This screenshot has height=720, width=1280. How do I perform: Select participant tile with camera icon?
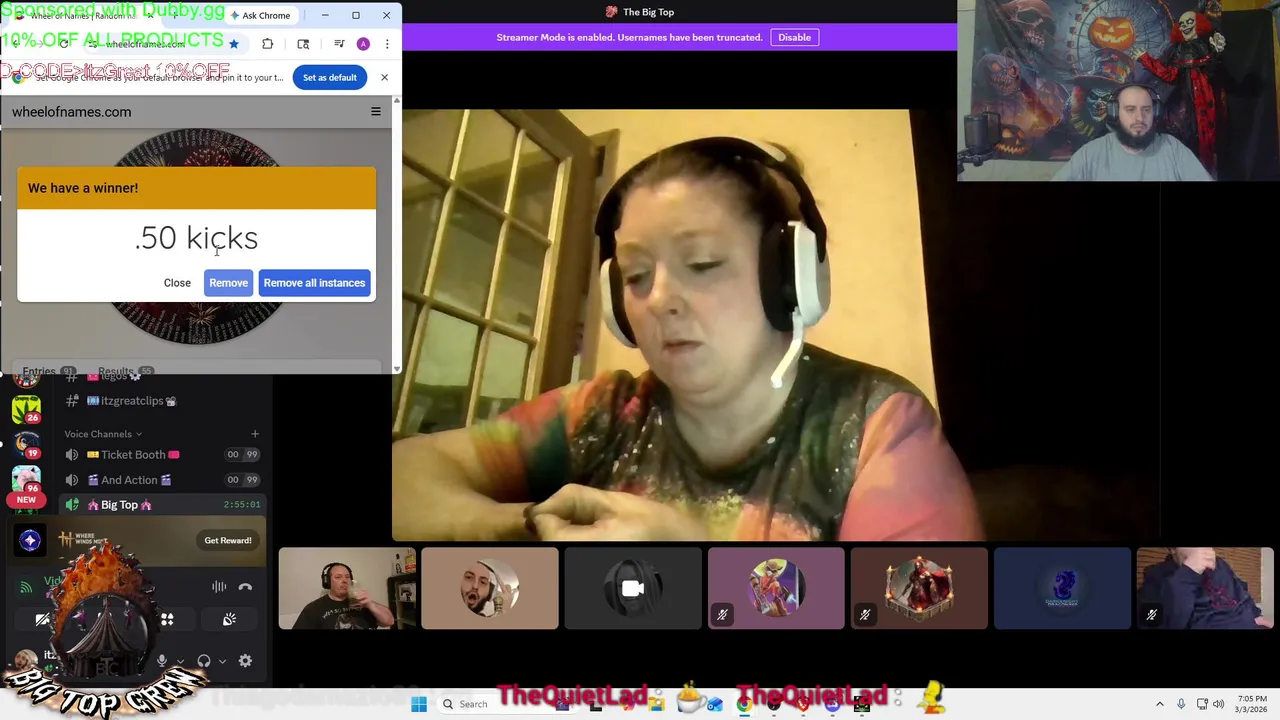pos(633,588)
